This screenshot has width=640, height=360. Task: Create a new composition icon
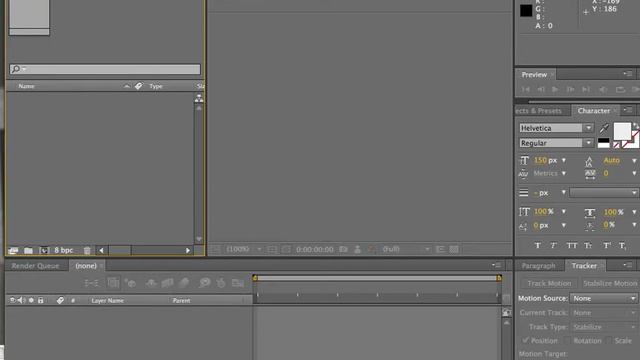pos(44,250)
